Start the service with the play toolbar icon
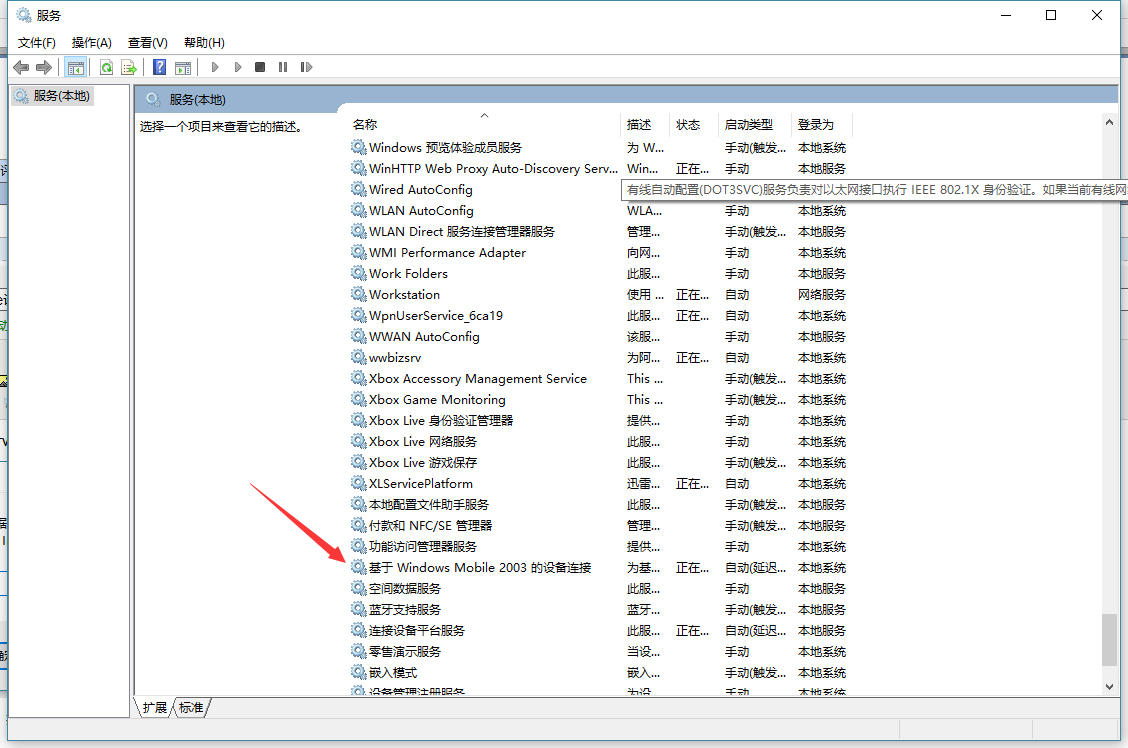1128x748 pixels. [216, 66]
